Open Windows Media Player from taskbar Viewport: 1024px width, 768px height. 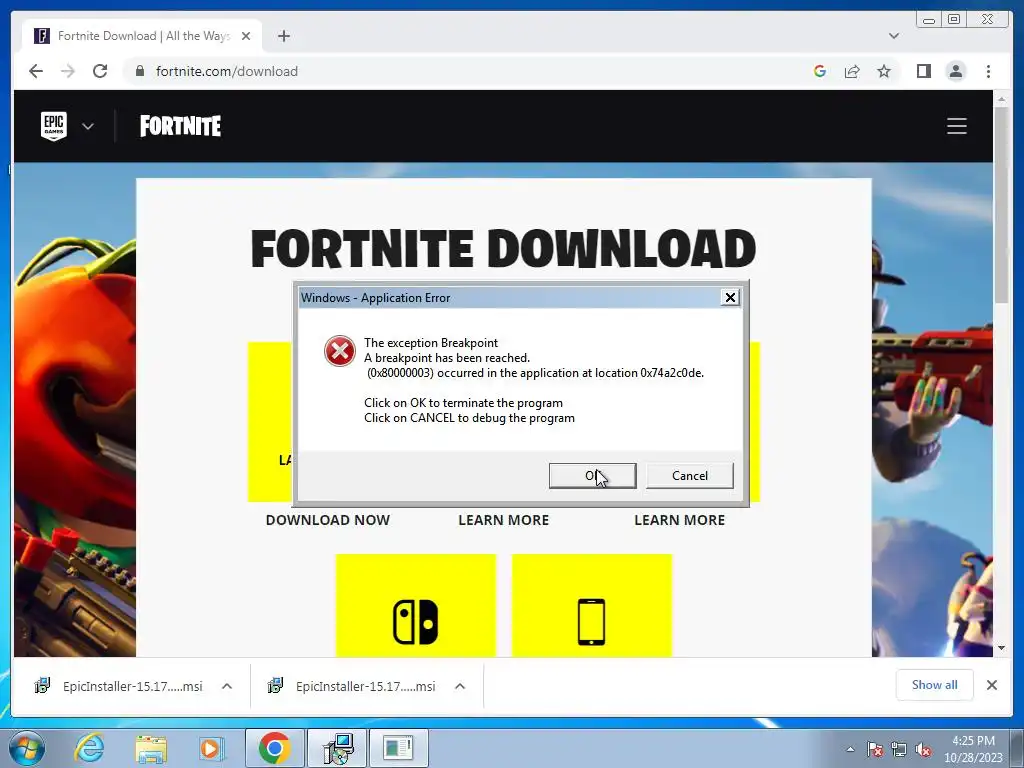(x=212, y=748)
